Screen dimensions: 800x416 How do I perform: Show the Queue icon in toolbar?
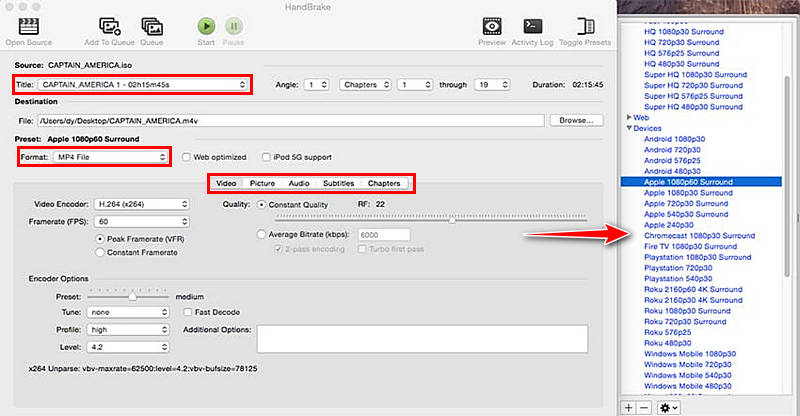pos(152,27)
